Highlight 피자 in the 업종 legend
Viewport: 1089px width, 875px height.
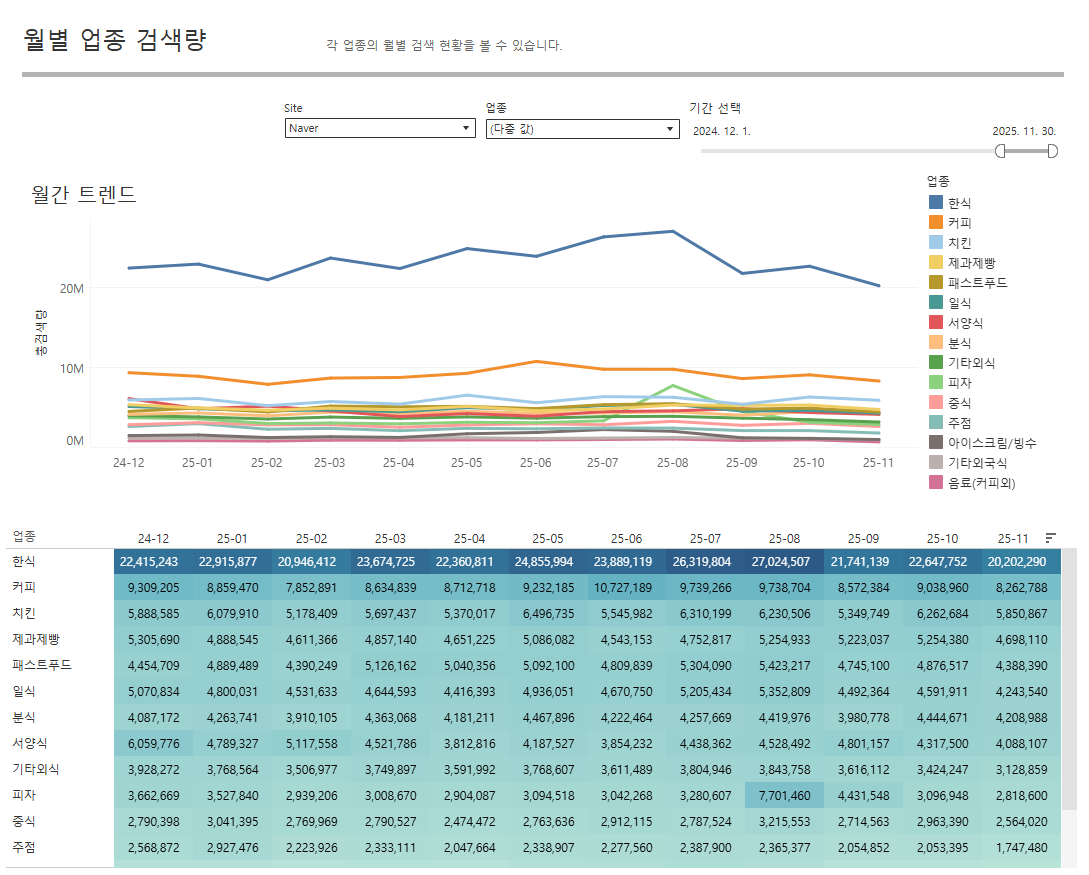(x=936, y=383)
